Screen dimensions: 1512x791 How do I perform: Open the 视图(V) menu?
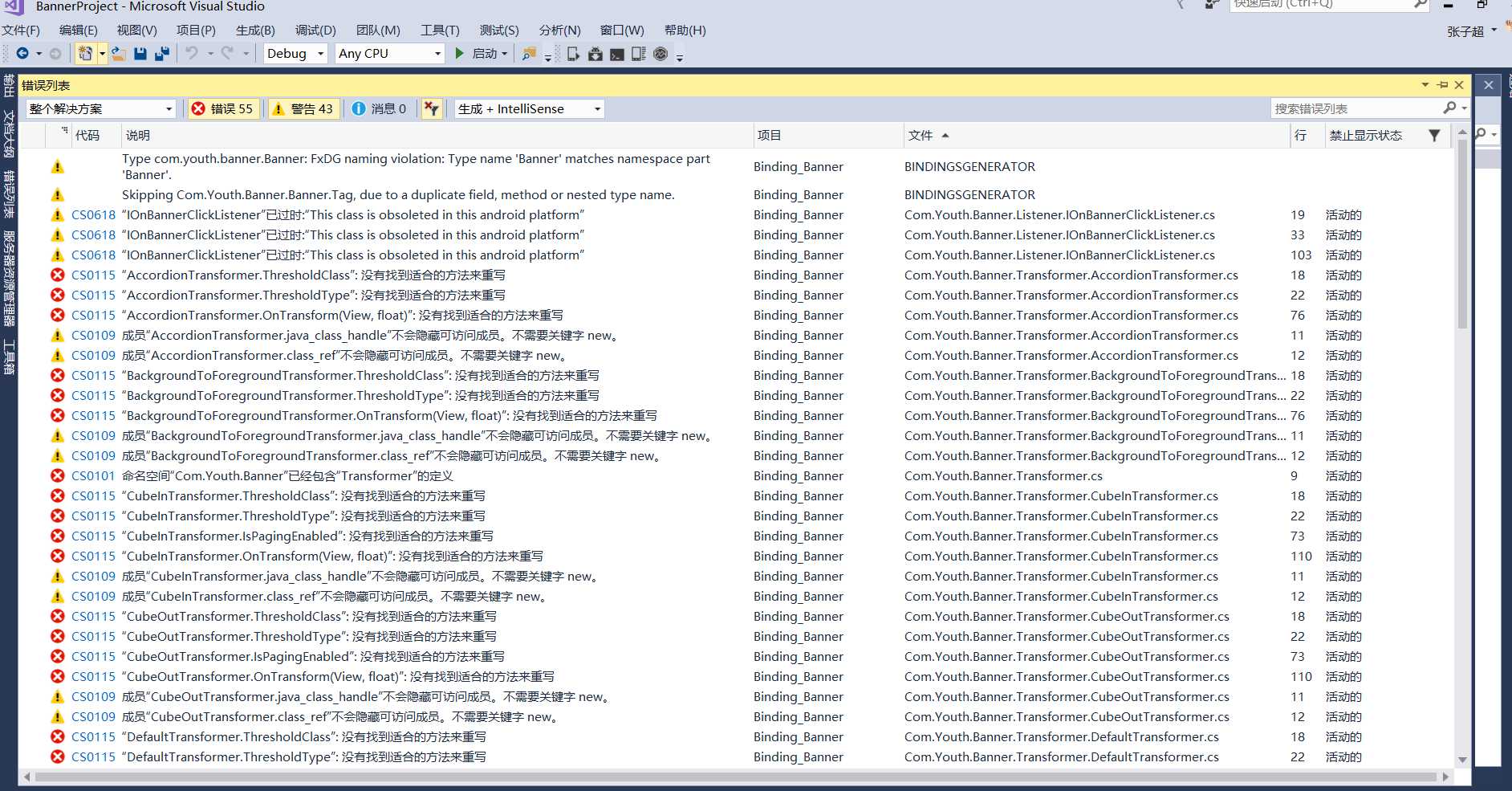point(137,31)
